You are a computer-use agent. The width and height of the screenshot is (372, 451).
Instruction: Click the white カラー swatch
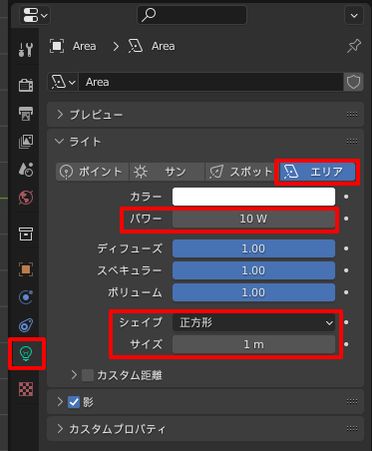click(254, 197)
